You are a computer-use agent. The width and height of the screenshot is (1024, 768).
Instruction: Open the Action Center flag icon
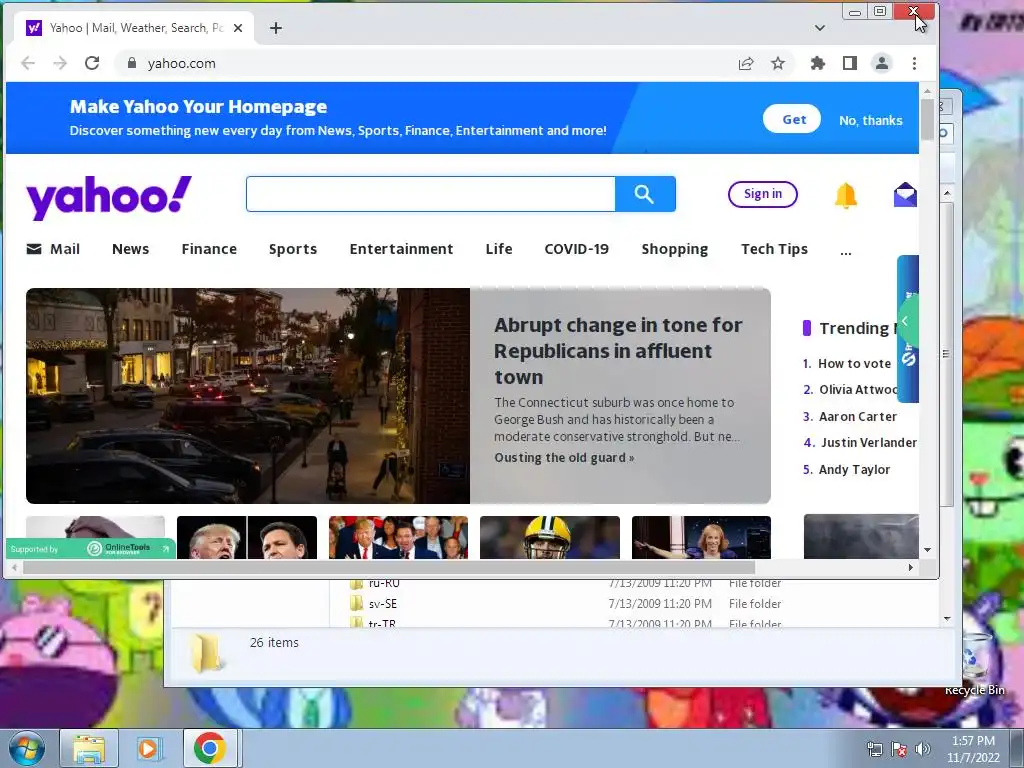tap(899, 749)
